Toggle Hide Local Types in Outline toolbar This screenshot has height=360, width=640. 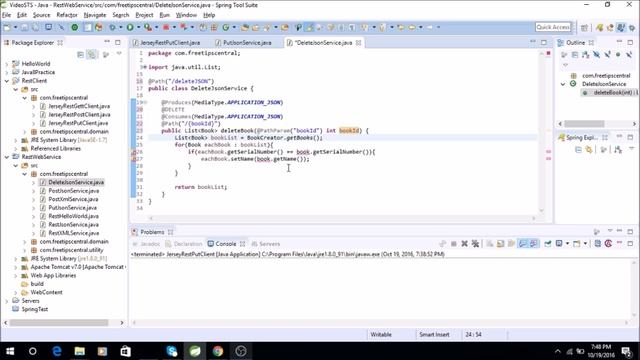pyautogui.click(x=629, y=54)
